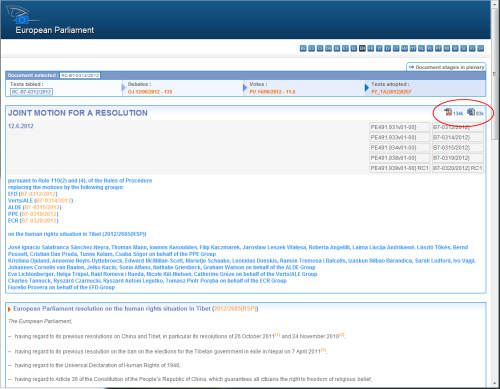This screenshot has height=389, width=500.
Task: Open footnote 1 after 26 October 2011
Action: (x=277, y=335)
